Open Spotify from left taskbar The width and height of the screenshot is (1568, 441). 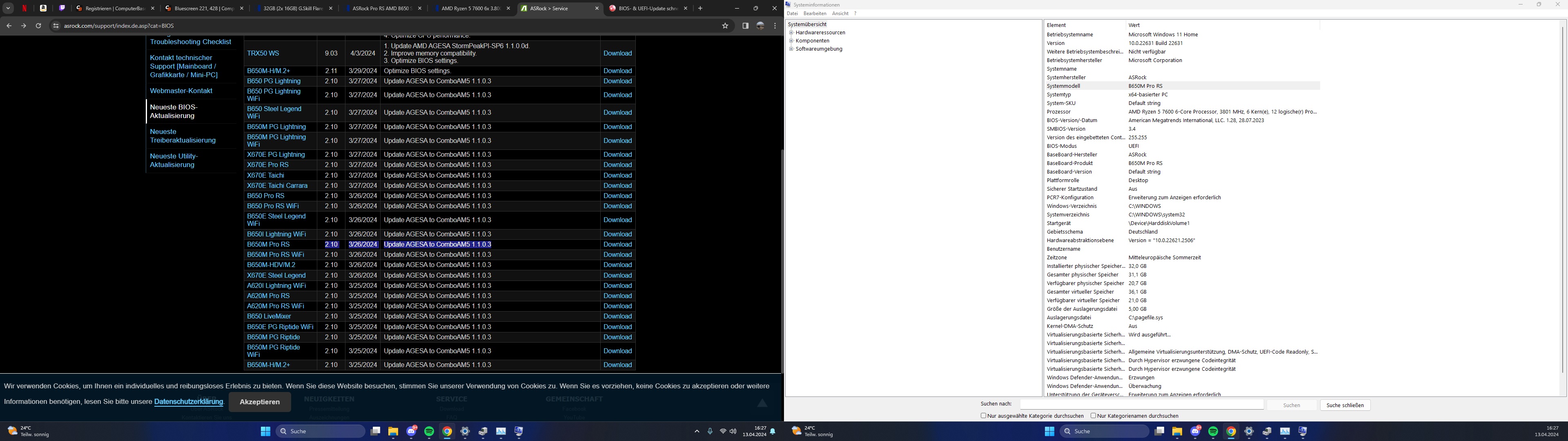pos(429,431)
